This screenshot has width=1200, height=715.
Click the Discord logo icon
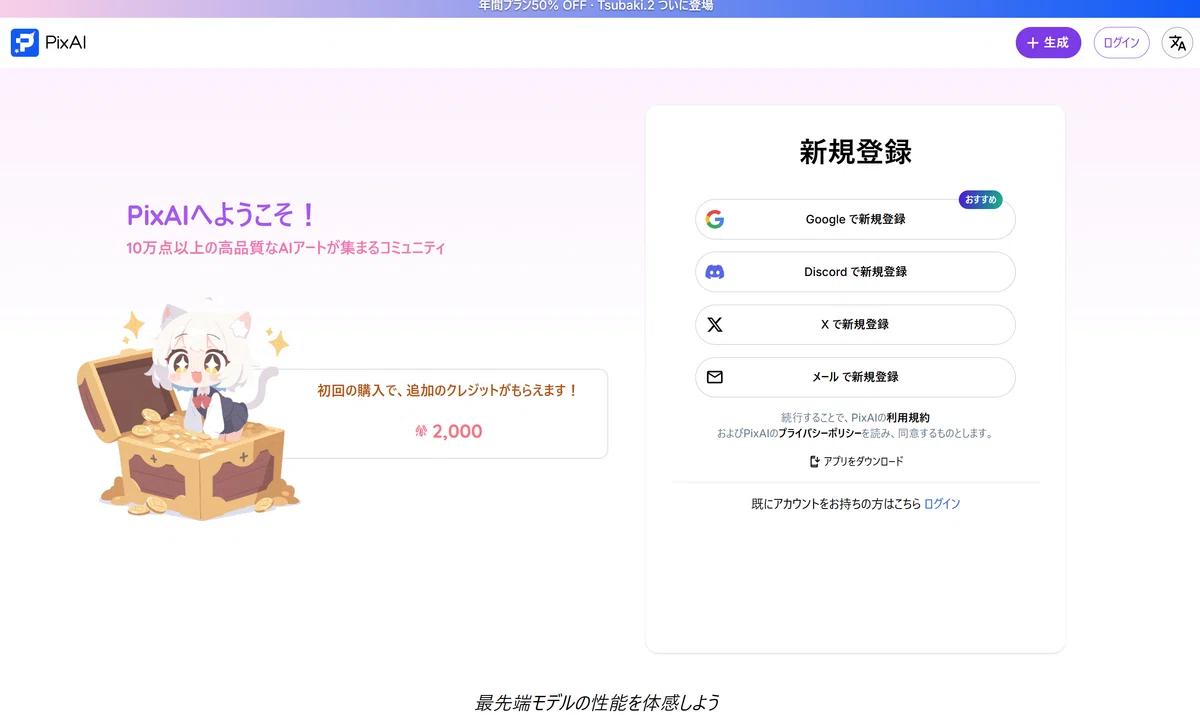tap(714, 272)
